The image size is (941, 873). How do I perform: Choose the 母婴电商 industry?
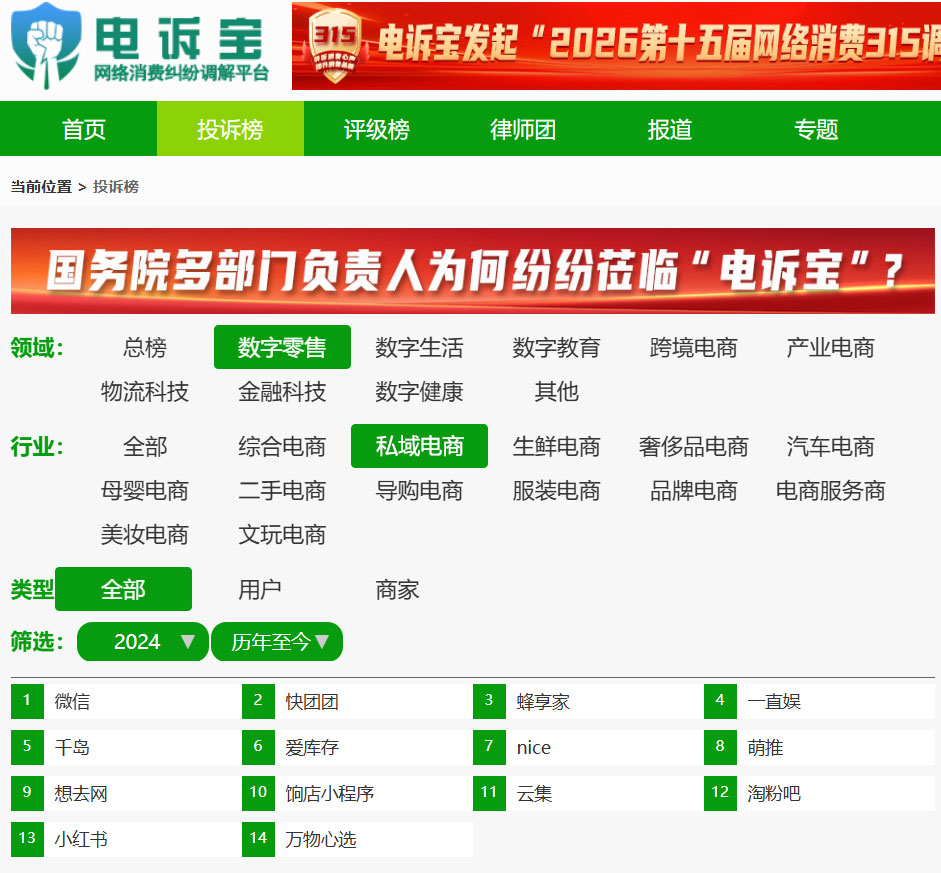click(145, 491)
